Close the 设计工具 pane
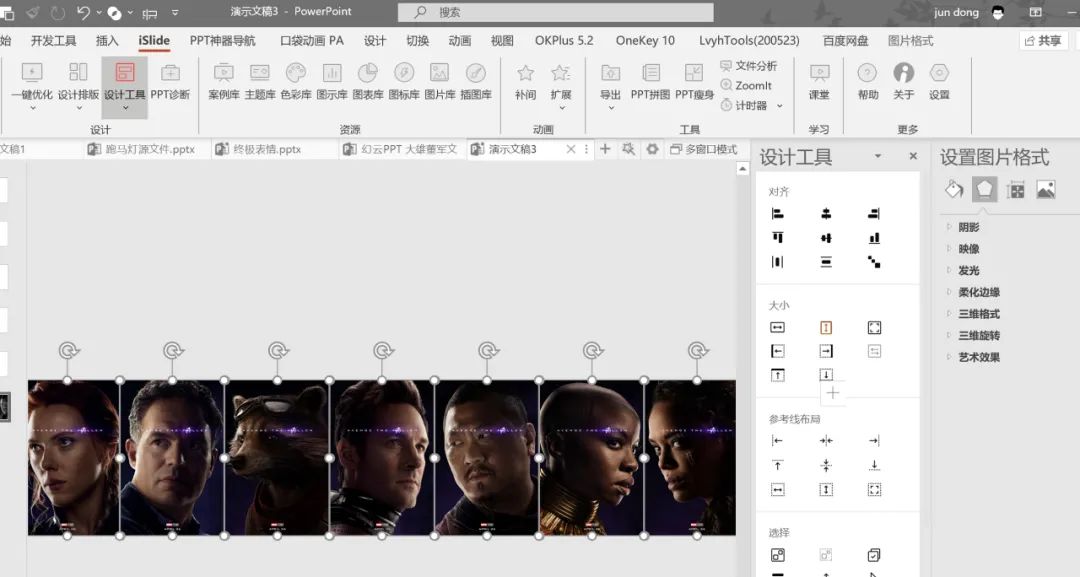This screenshot has width=1080, height=577. pyautogui.click(x=913, y=156)
